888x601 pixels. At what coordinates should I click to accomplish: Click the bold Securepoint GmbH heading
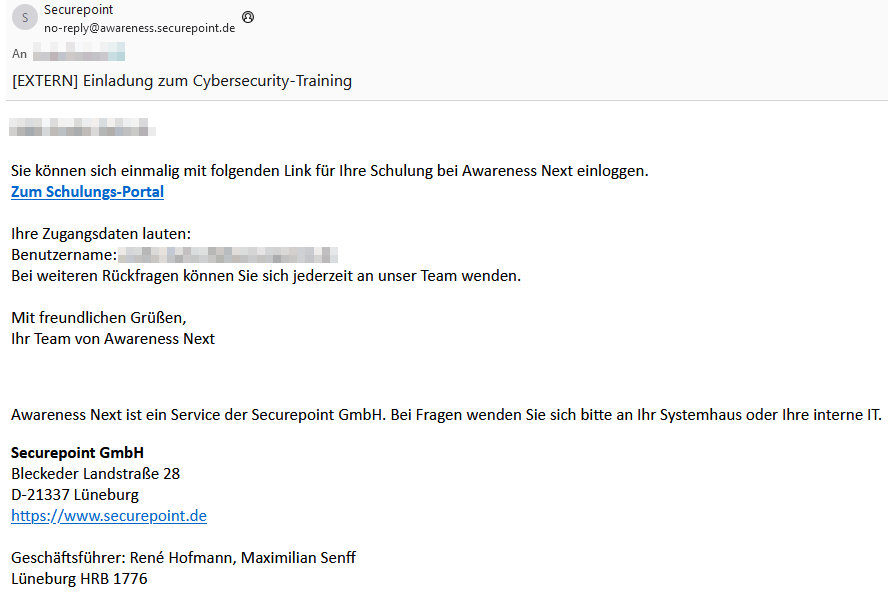pyautogui.click(x=77, y=452)
